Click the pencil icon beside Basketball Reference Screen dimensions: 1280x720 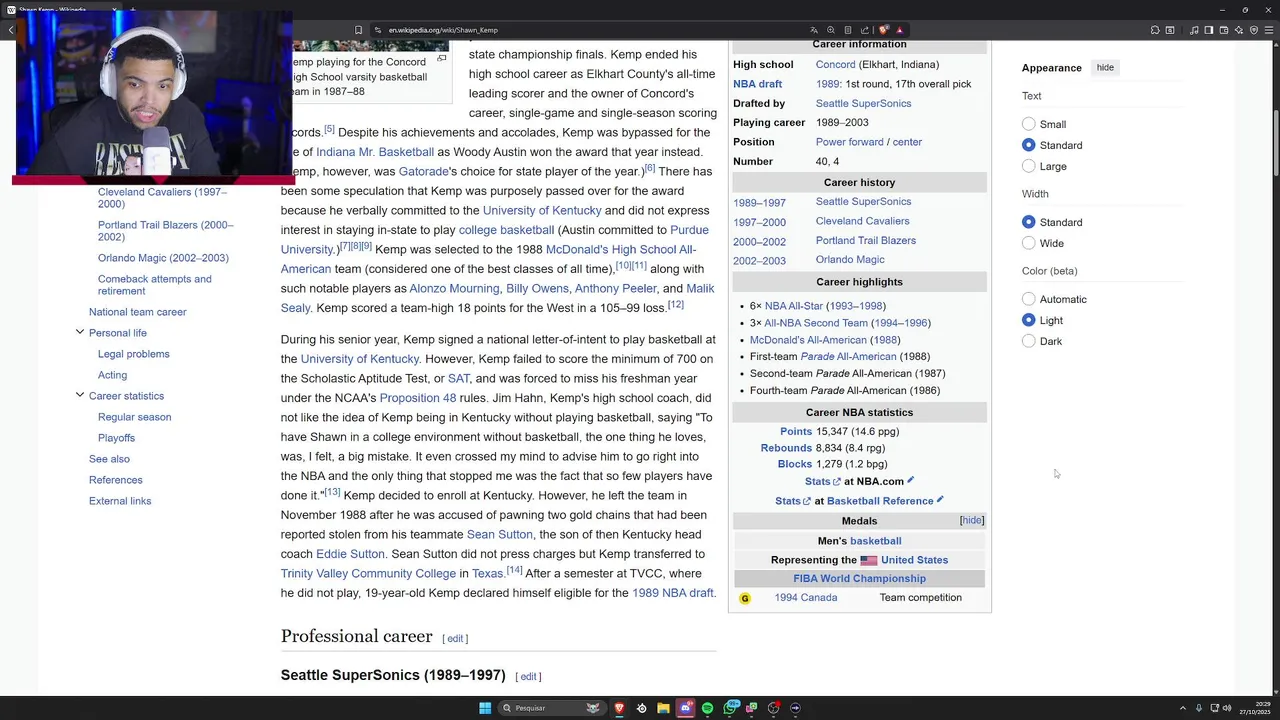940,499
